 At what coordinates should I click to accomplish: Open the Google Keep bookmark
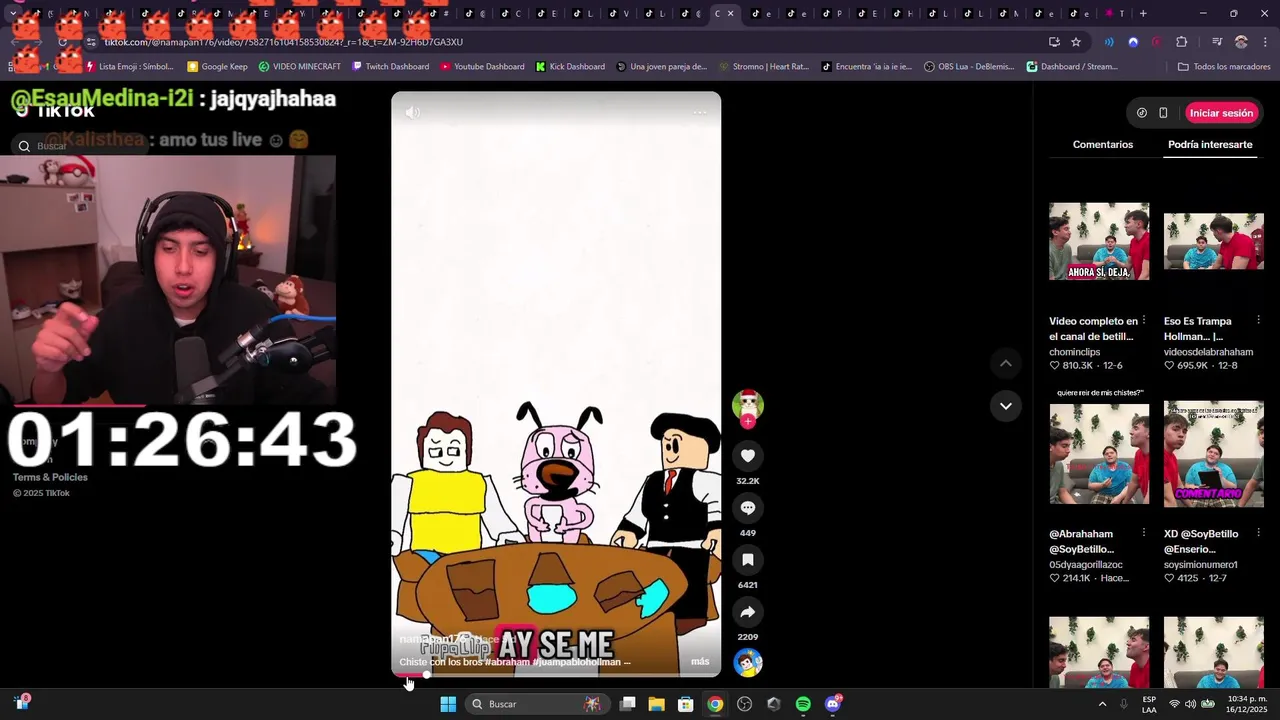(x=217, y=67)
